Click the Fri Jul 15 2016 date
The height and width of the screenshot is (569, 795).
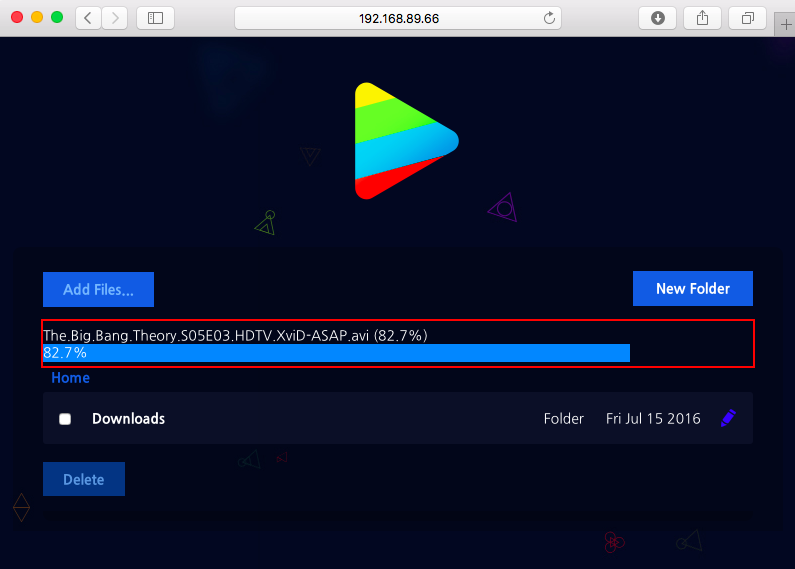[653, 419]
